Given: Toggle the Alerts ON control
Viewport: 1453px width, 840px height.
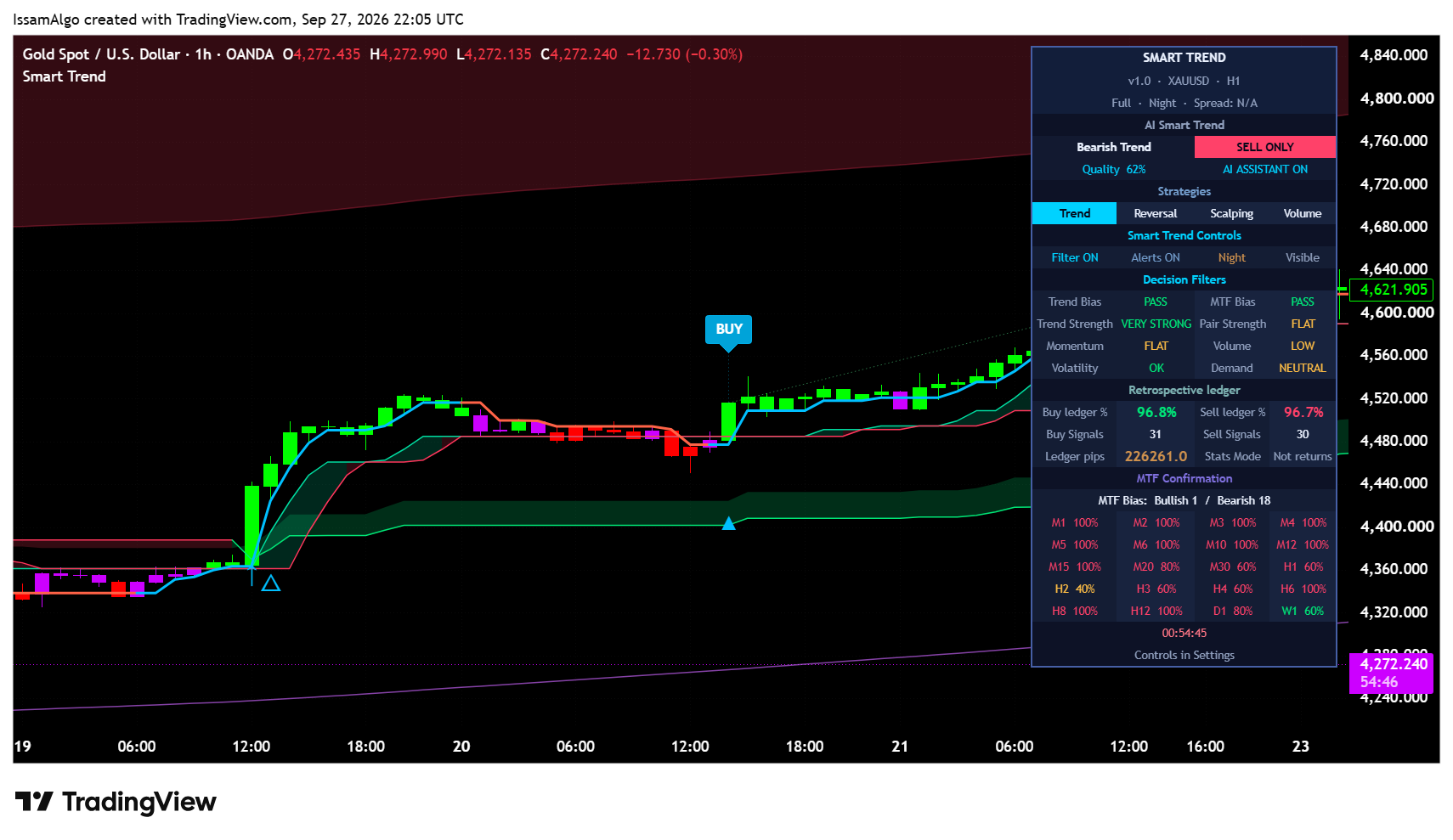Looking at the screenshot, I should point(1155,257).
